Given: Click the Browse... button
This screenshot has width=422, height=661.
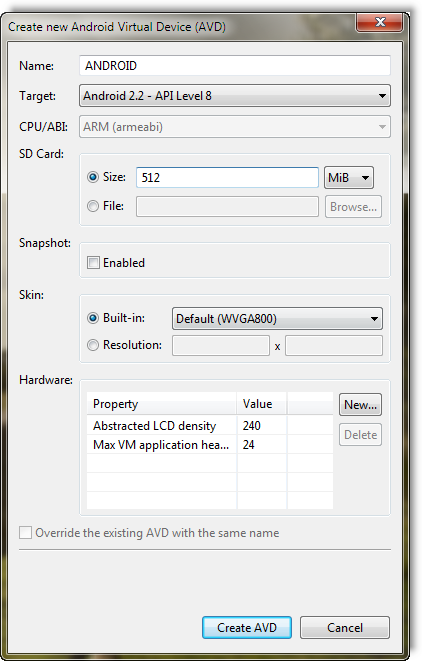Looking at the screenshot, I should point(353,207).
